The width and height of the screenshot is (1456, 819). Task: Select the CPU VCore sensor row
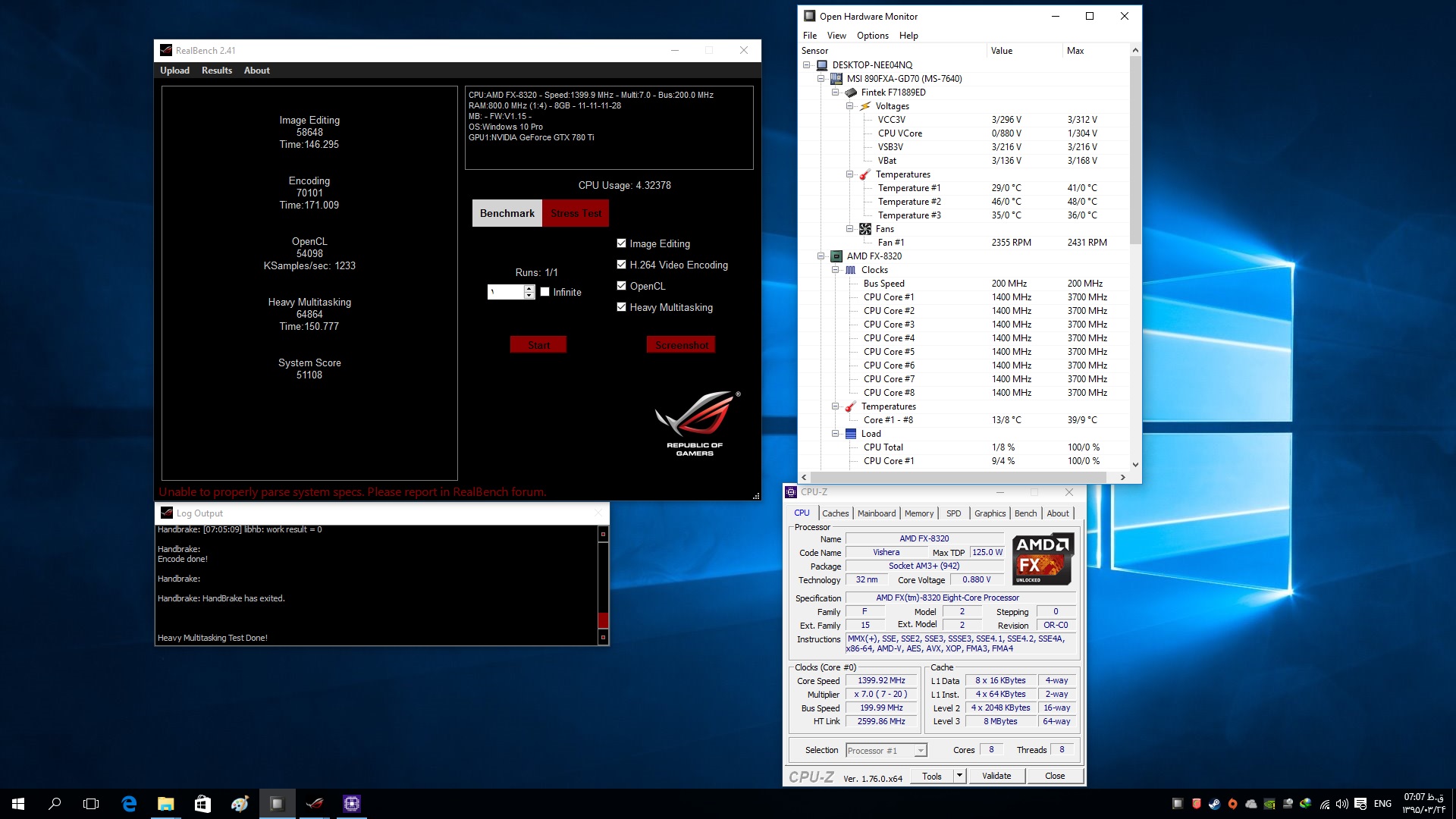click(x=965, y=133)
